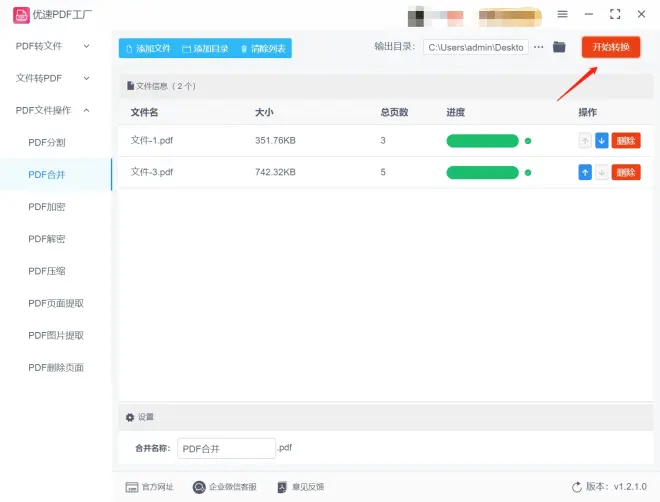Click the version refresh icon
The height and width of the screenshot is (502, 660).
577,487
